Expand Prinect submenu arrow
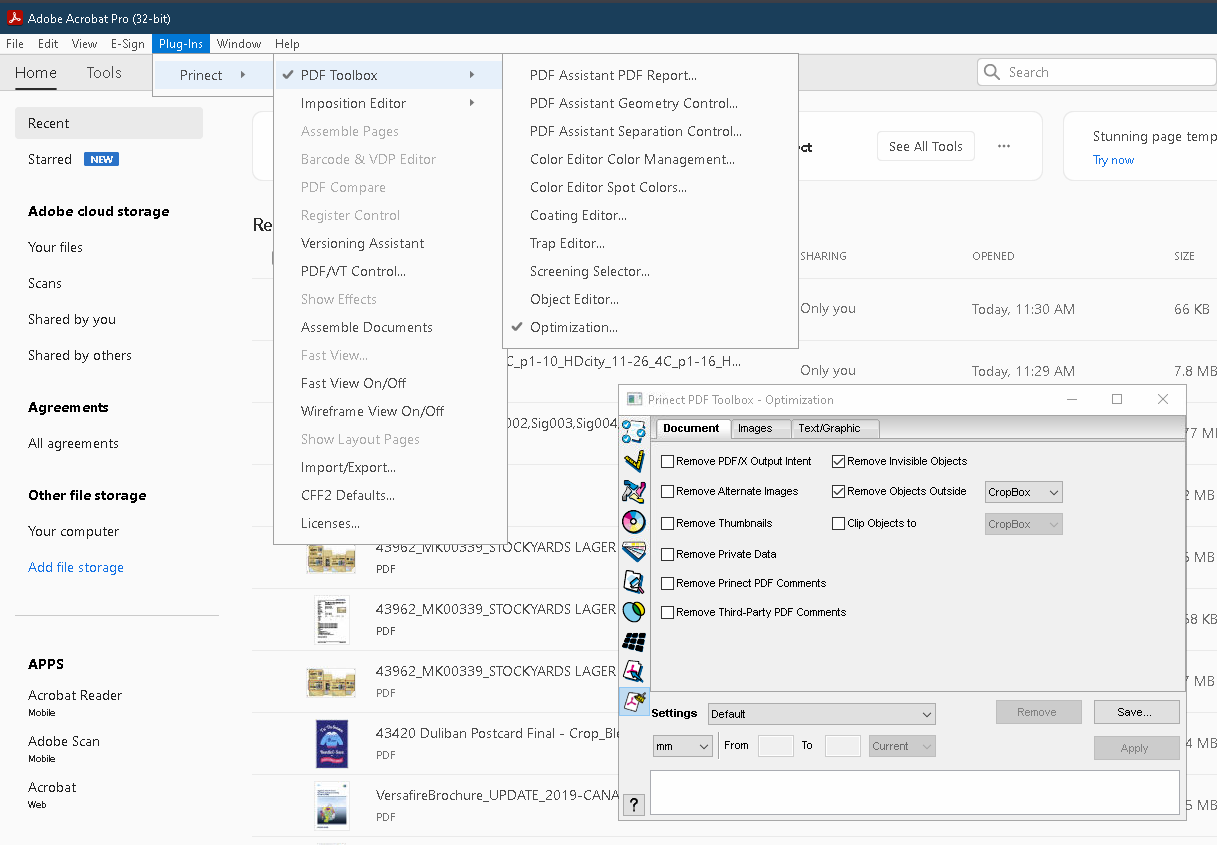1217x845 pixels. click(242, 75)
